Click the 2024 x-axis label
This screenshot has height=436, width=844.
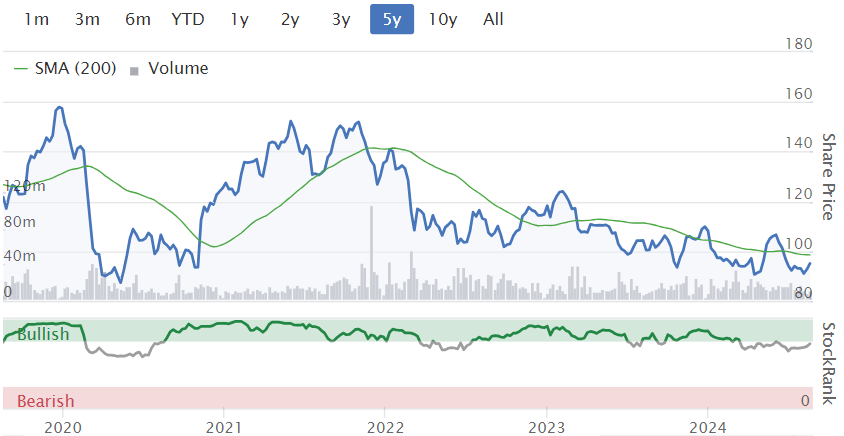click(x=707, y=427)
